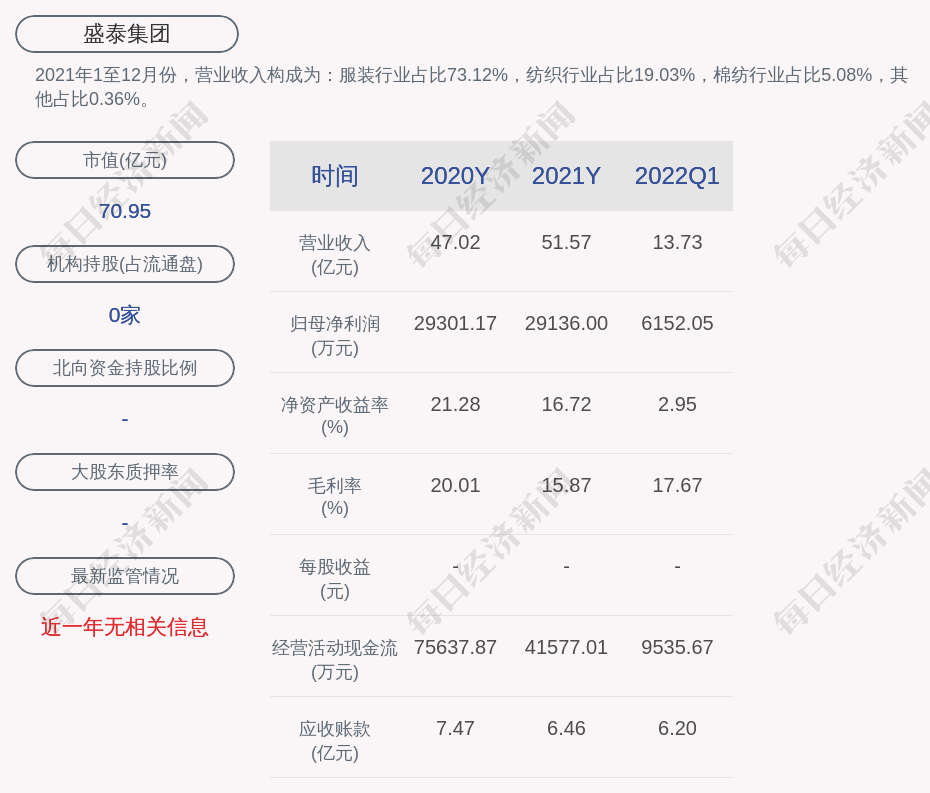Select gross margin value 20.01
Screen dimensions: 930x793
455,485
